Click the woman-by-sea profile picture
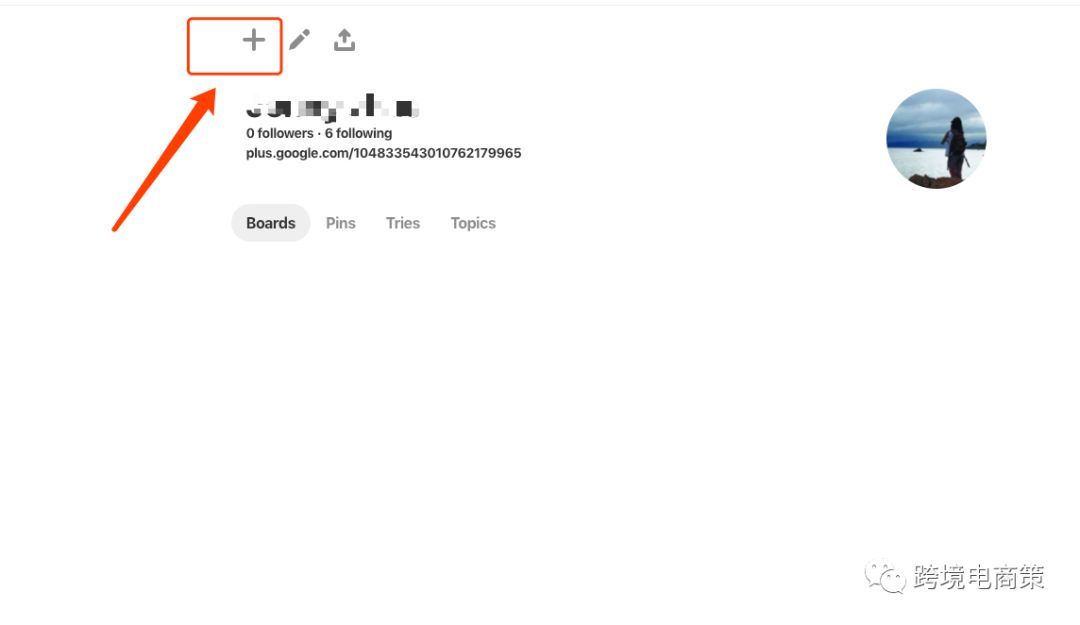Screen dimensions: 1080x625 point(936,139)
